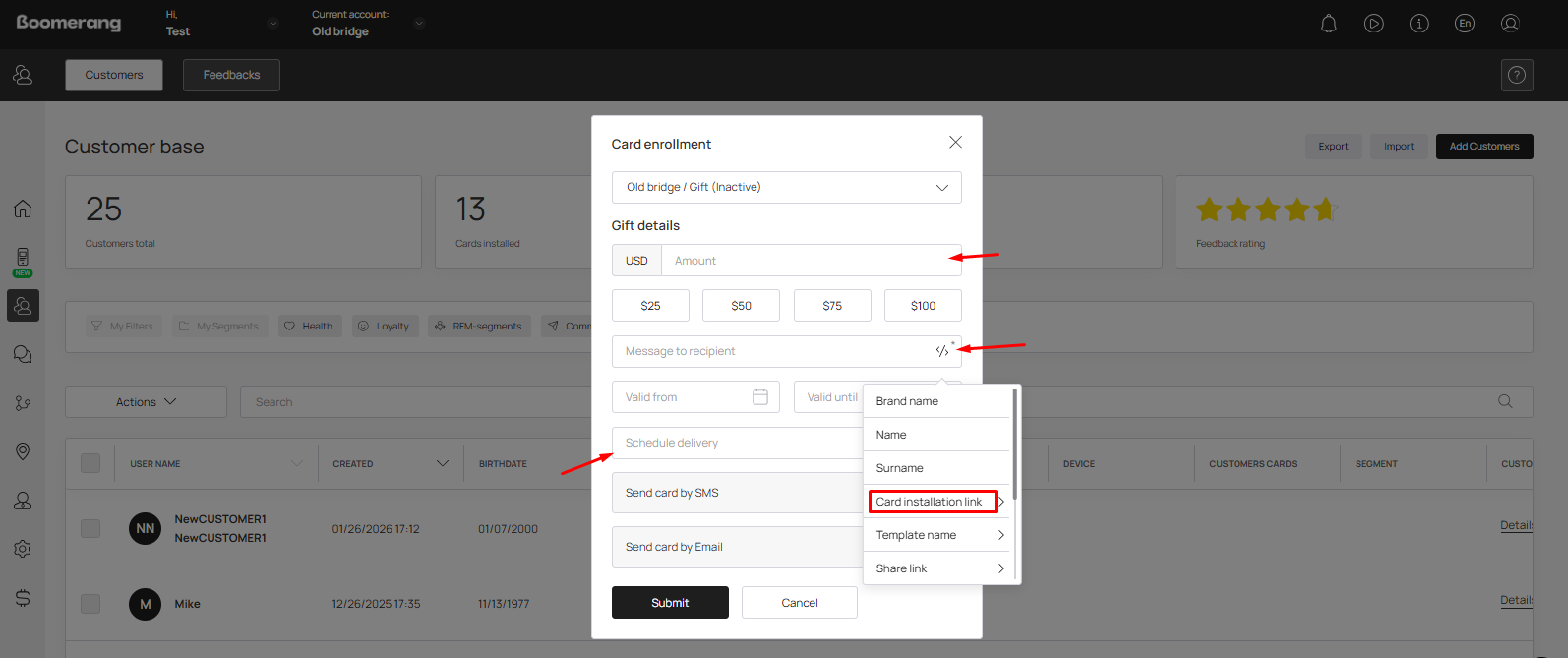
Task: Click the Amount input field
Action: [x=807, y=261]
